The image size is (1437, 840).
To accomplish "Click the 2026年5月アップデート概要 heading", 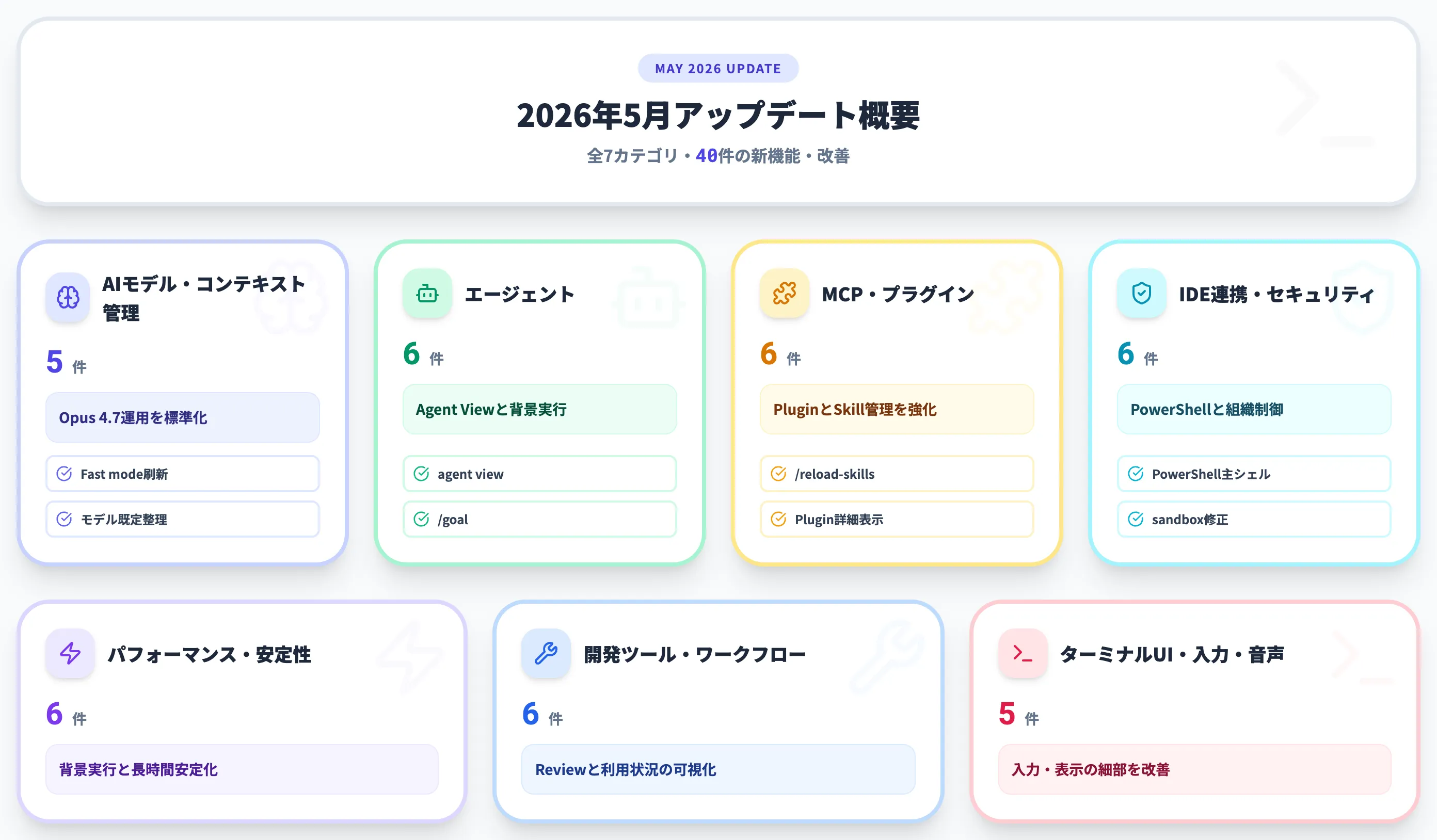I will pos(718,115).
